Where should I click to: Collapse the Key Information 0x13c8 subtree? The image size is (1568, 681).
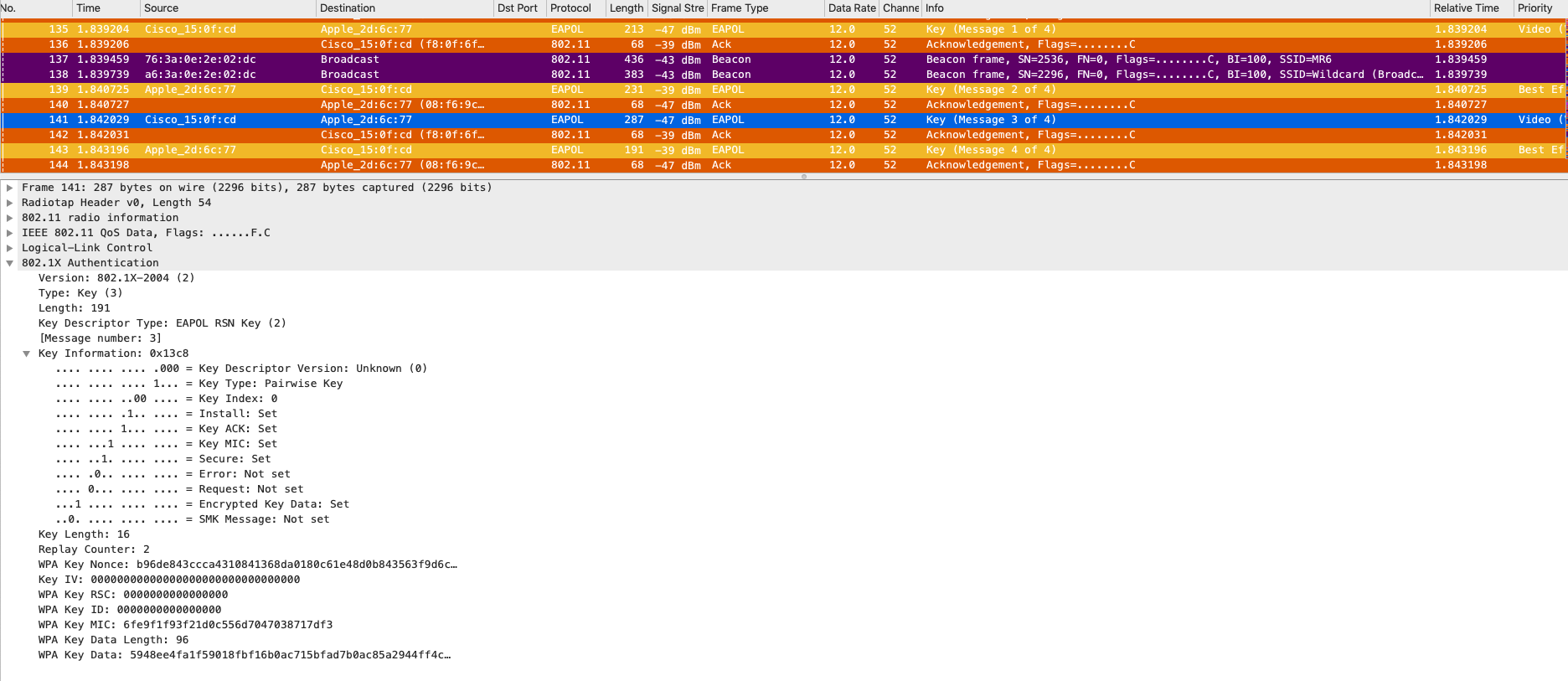[27, 353]
